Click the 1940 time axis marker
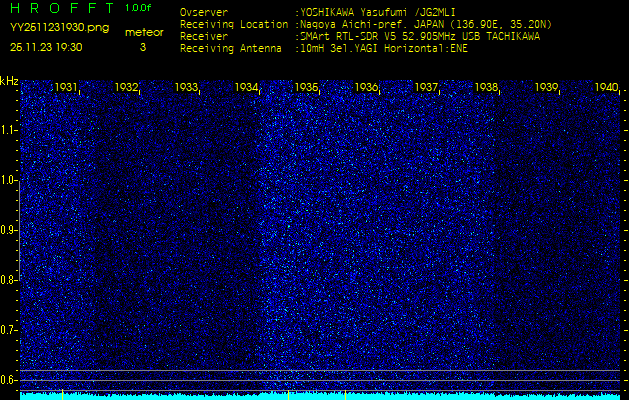The image size is (629, 400). click(606, 87)
